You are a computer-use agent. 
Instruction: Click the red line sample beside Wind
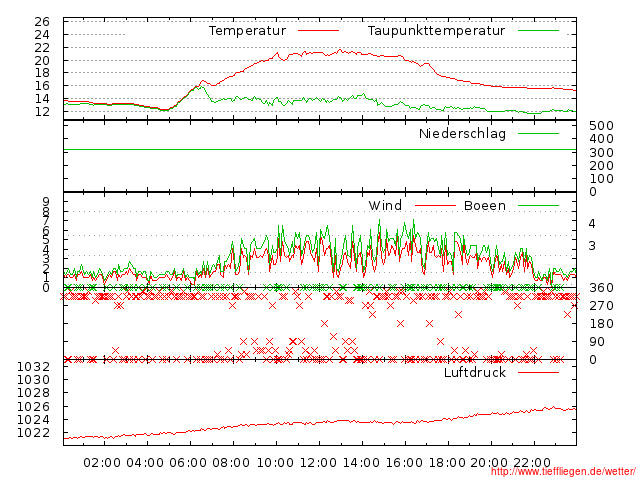pyautogui.click(x=435, y=205)
